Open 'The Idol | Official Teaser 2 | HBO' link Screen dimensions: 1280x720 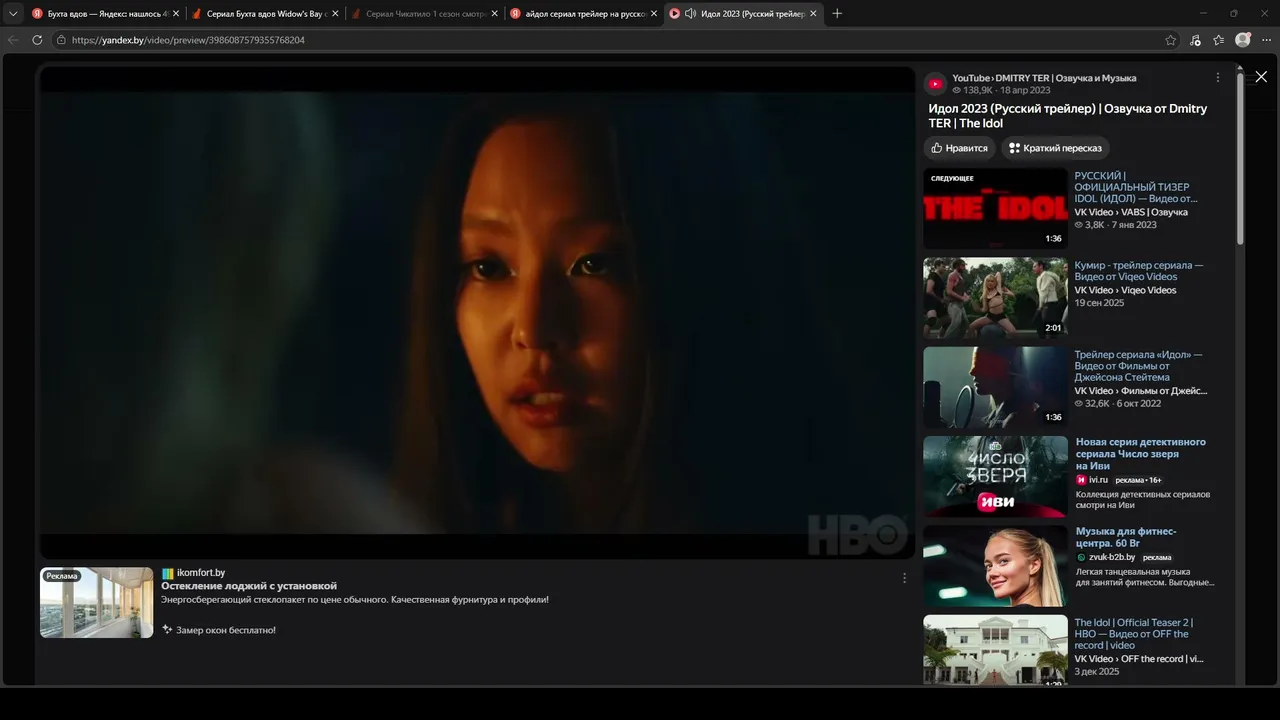click(1134, 634)
